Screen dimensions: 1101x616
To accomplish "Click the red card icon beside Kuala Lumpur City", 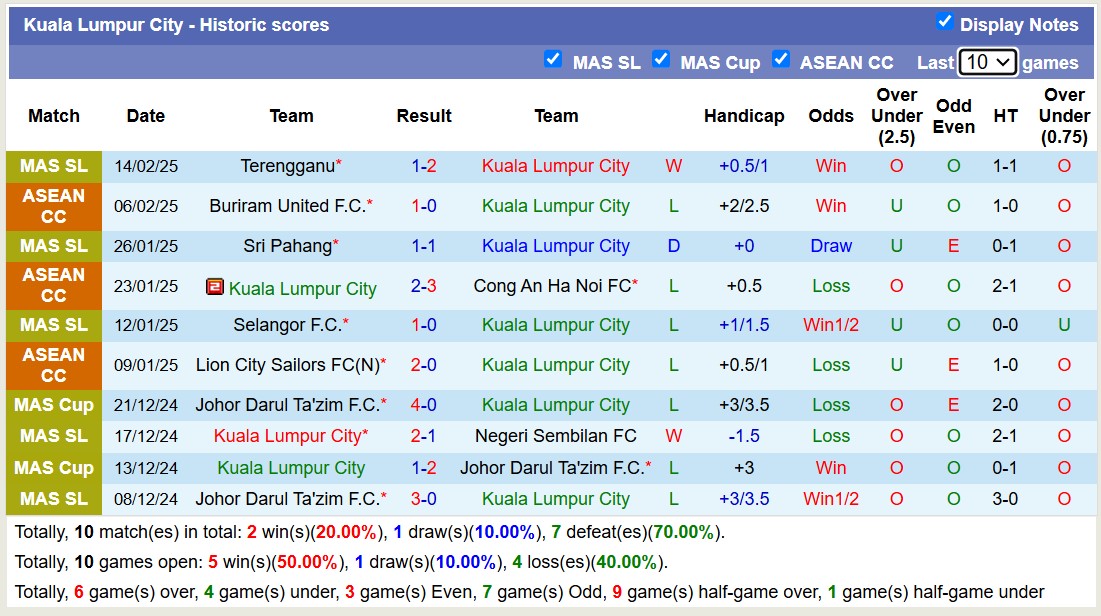I will tap(214, 285).
